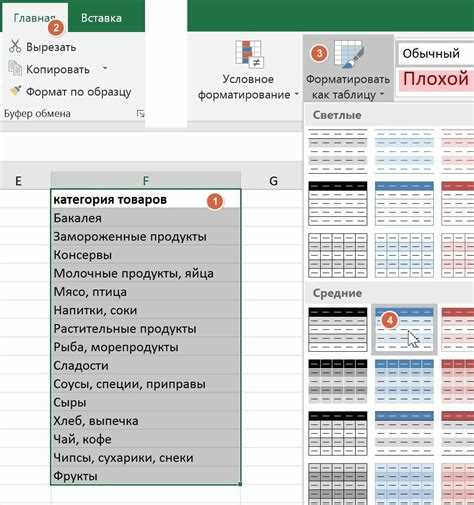
Task: Choose black header medium style in Средние
Action: click(x=338, y=329)
